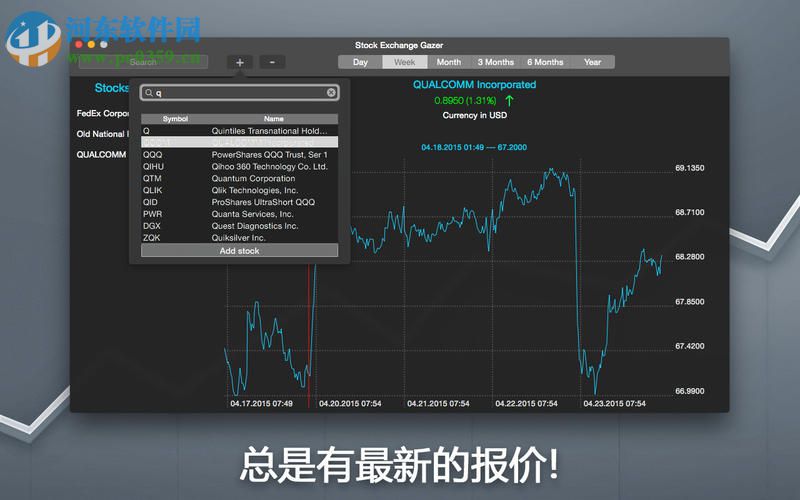Click the plus button to add stock
The image size is (800, 500).
pyautogui.click(x=240, y=62)
